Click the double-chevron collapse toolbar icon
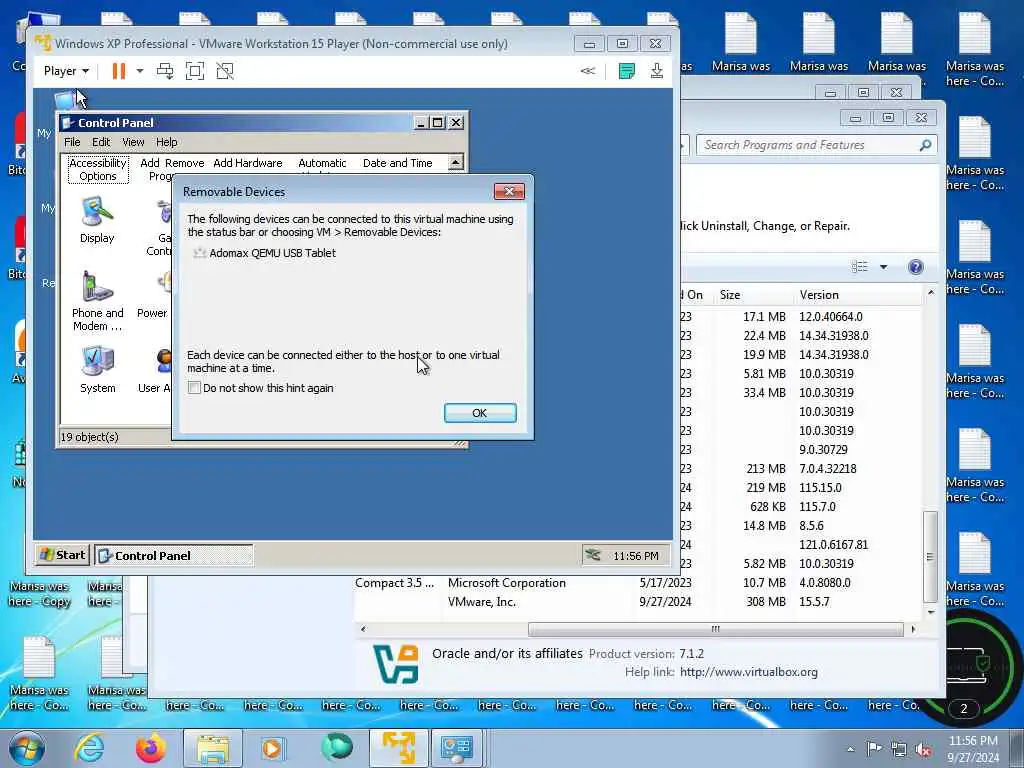1024x768 pixels. (588, 71)
